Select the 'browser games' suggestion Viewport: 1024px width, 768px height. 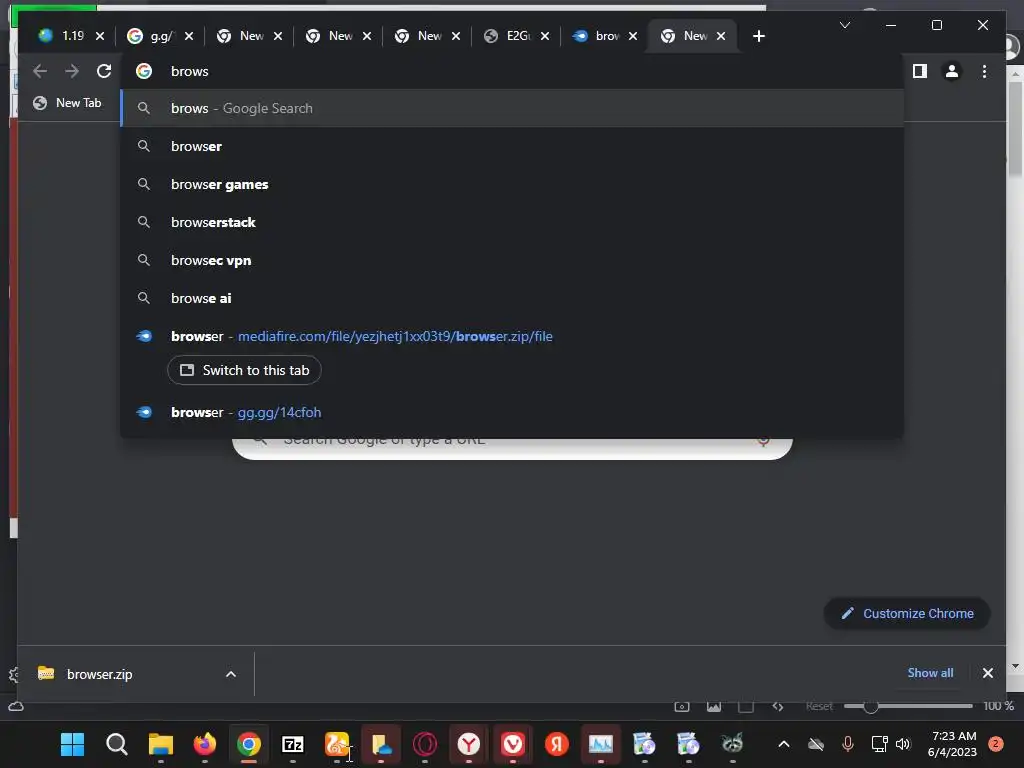click(x=512, y=184)
